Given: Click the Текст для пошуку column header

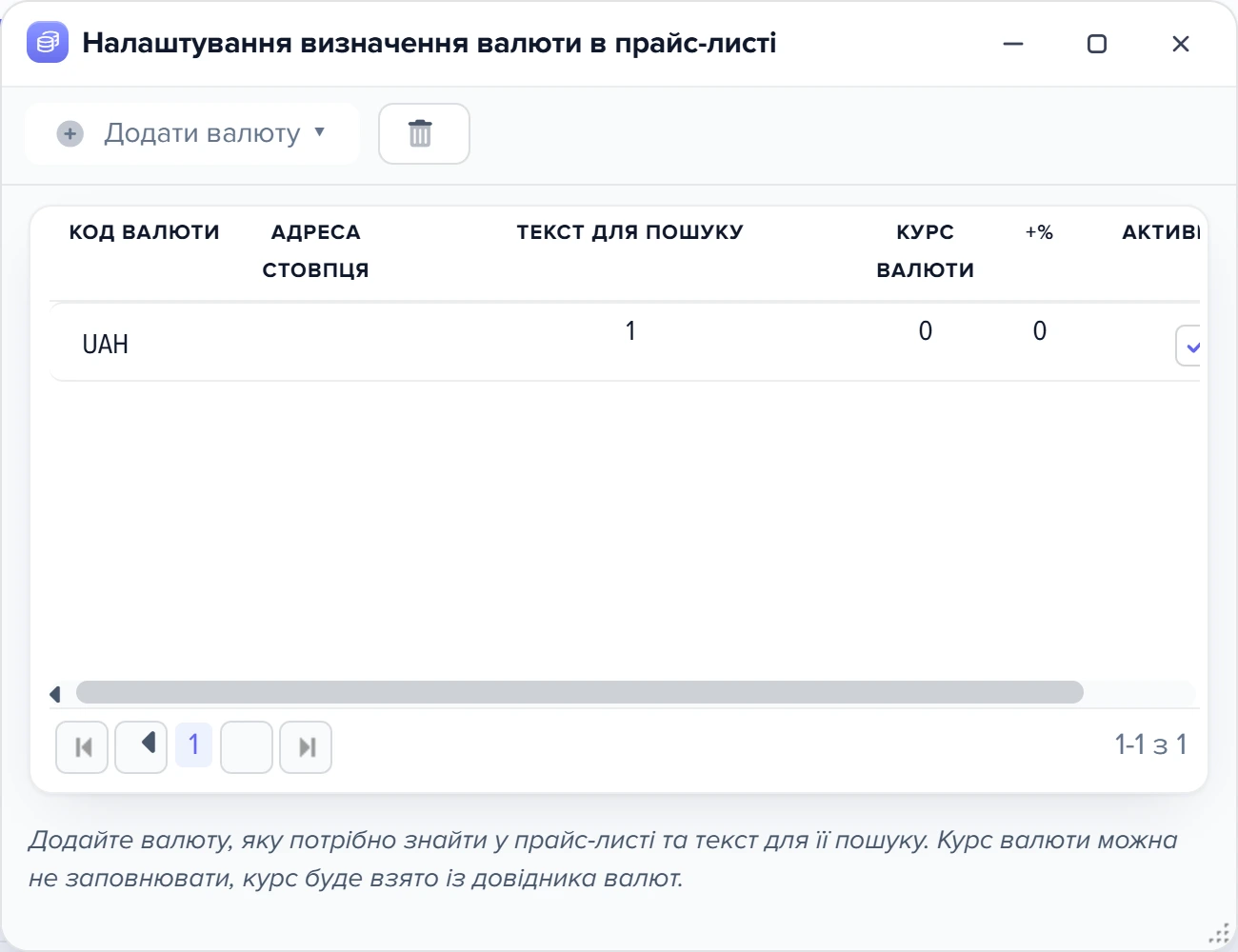Looking at the screenshot, I should tap(629, 232).
